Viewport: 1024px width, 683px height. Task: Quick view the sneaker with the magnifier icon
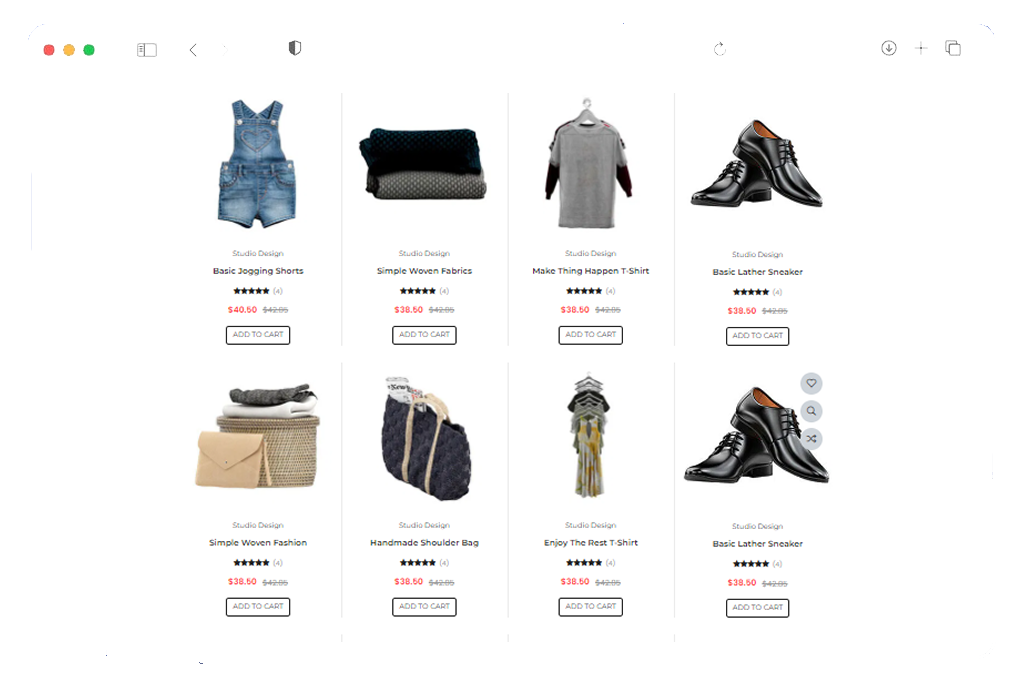pos(811,411)
